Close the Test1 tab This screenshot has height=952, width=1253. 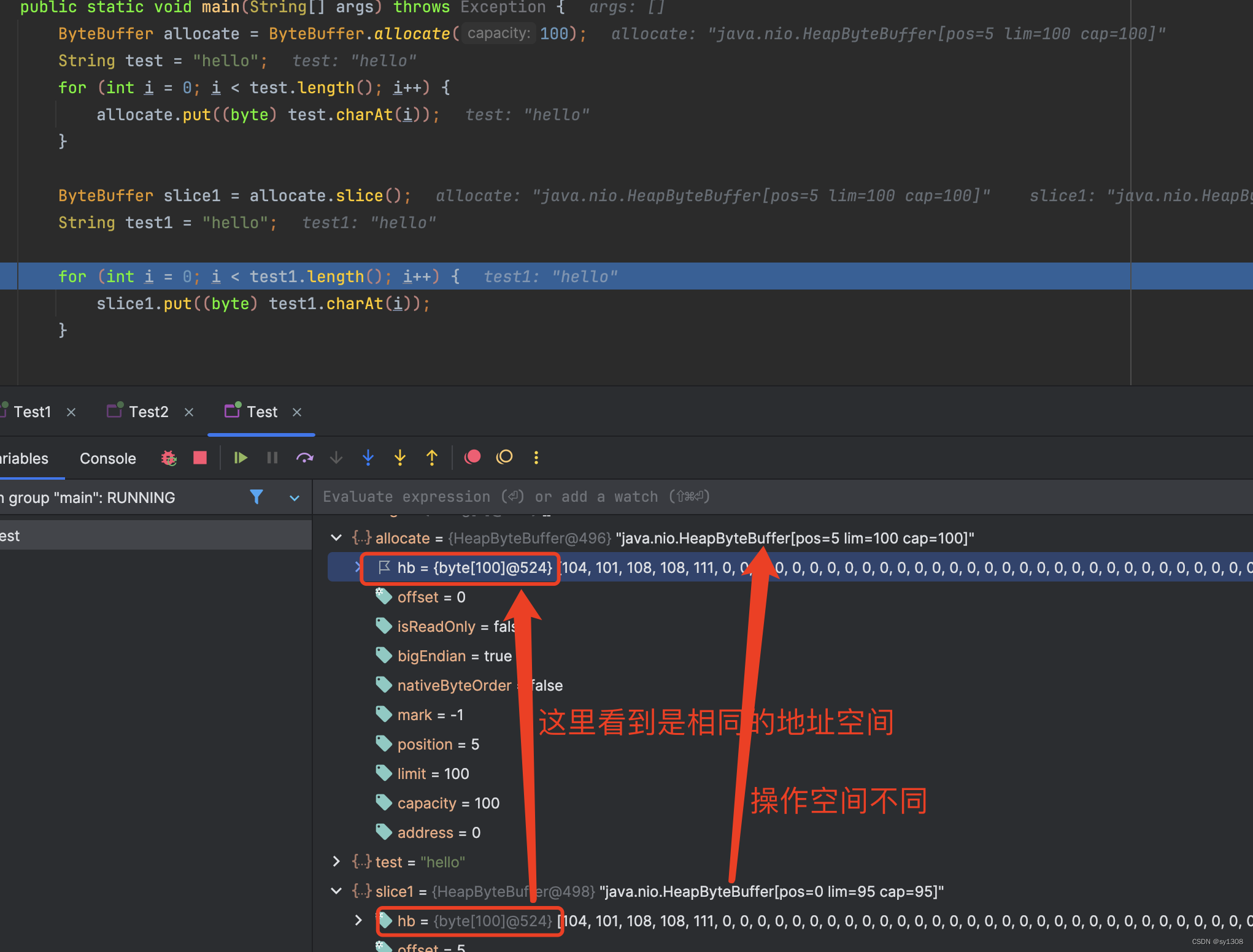[x=71, y=412]
